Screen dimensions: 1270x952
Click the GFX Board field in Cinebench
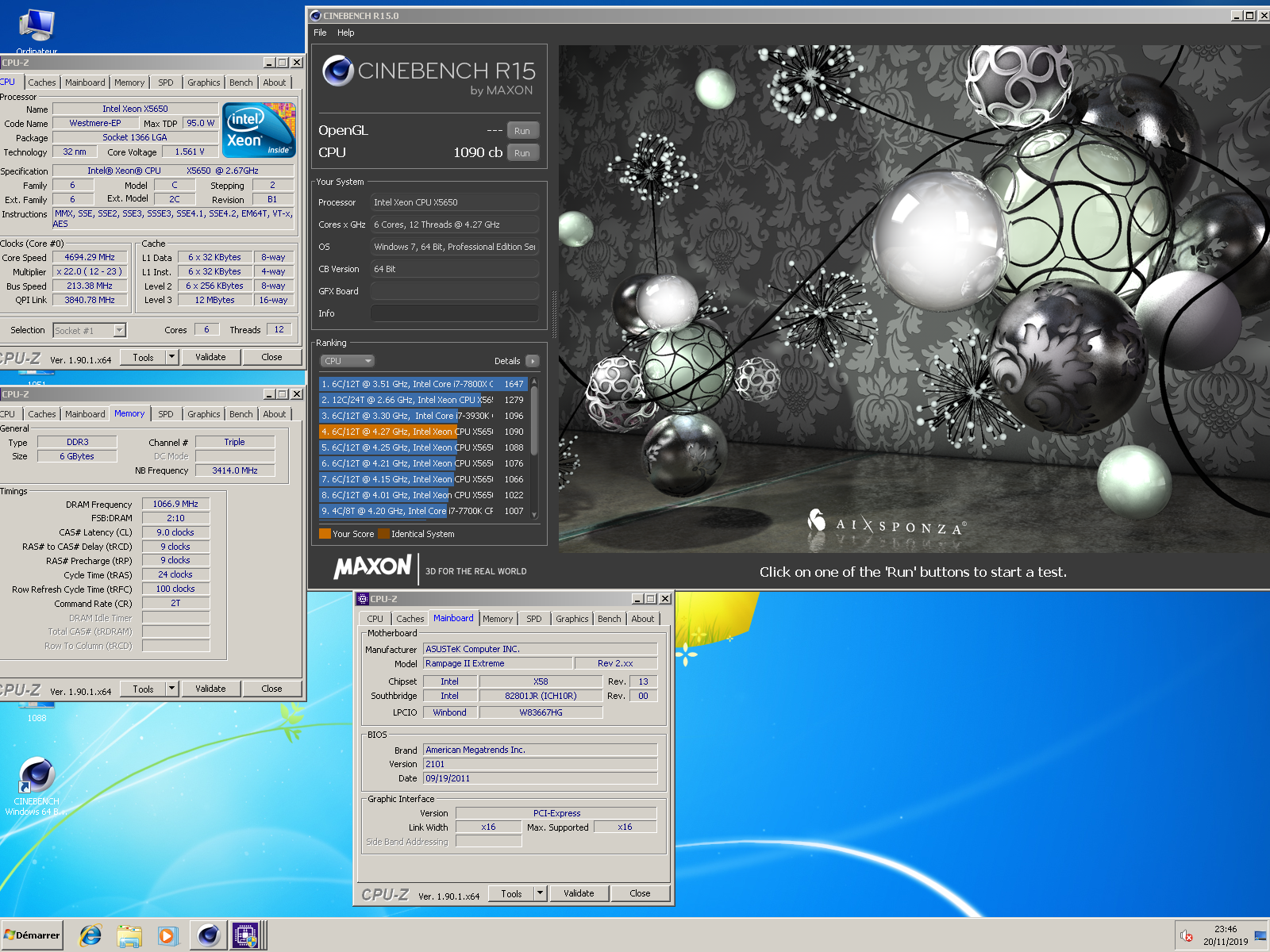click(x=455, y=291)
